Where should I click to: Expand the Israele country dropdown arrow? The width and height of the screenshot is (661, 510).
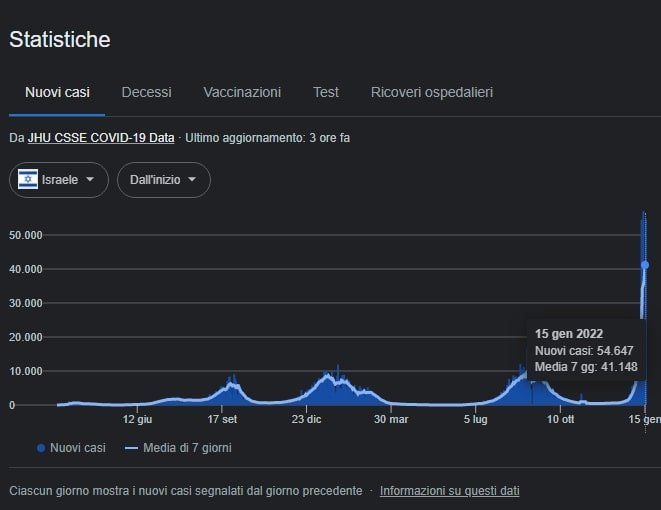tap(90, 179)
